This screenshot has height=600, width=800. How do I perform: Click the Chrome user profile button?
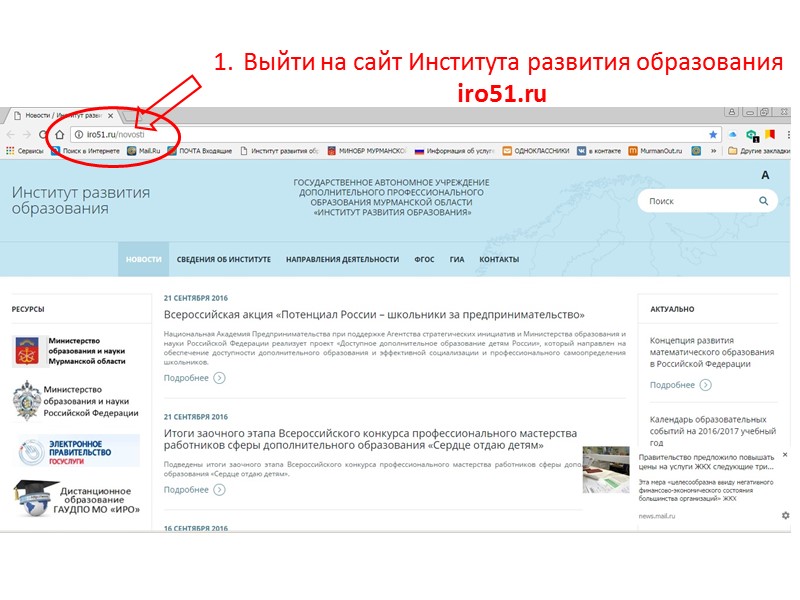(732, 112)
